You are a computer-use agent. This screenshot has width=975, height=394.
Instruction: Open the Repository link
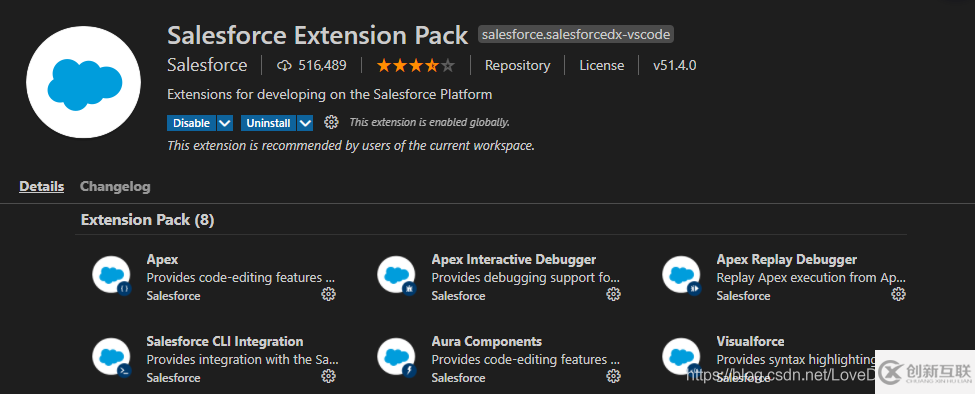pyautogui.click(x=517, y=65)
